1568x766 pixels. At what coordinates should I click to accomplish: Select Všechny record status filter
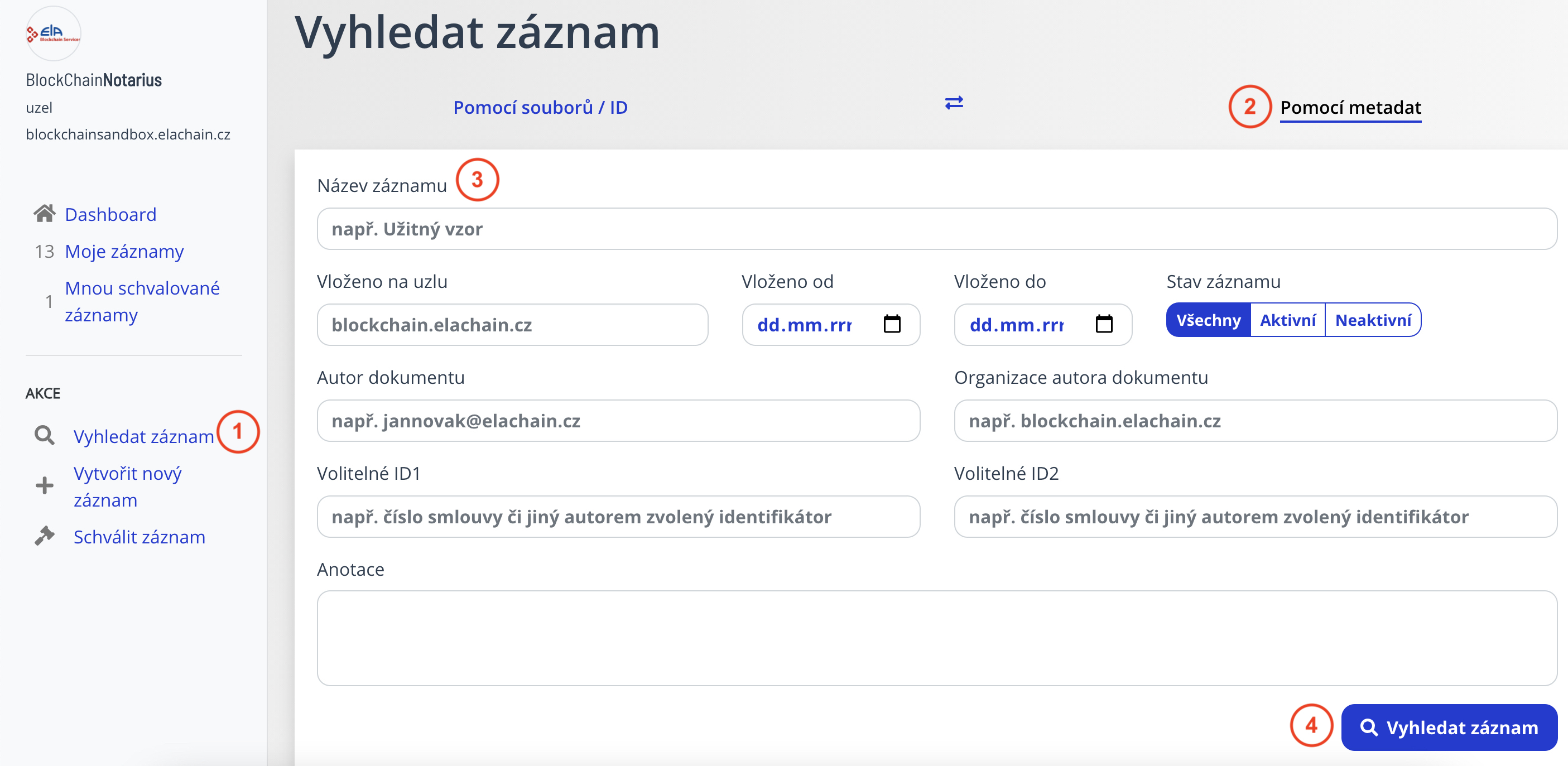click(1208, 320)
